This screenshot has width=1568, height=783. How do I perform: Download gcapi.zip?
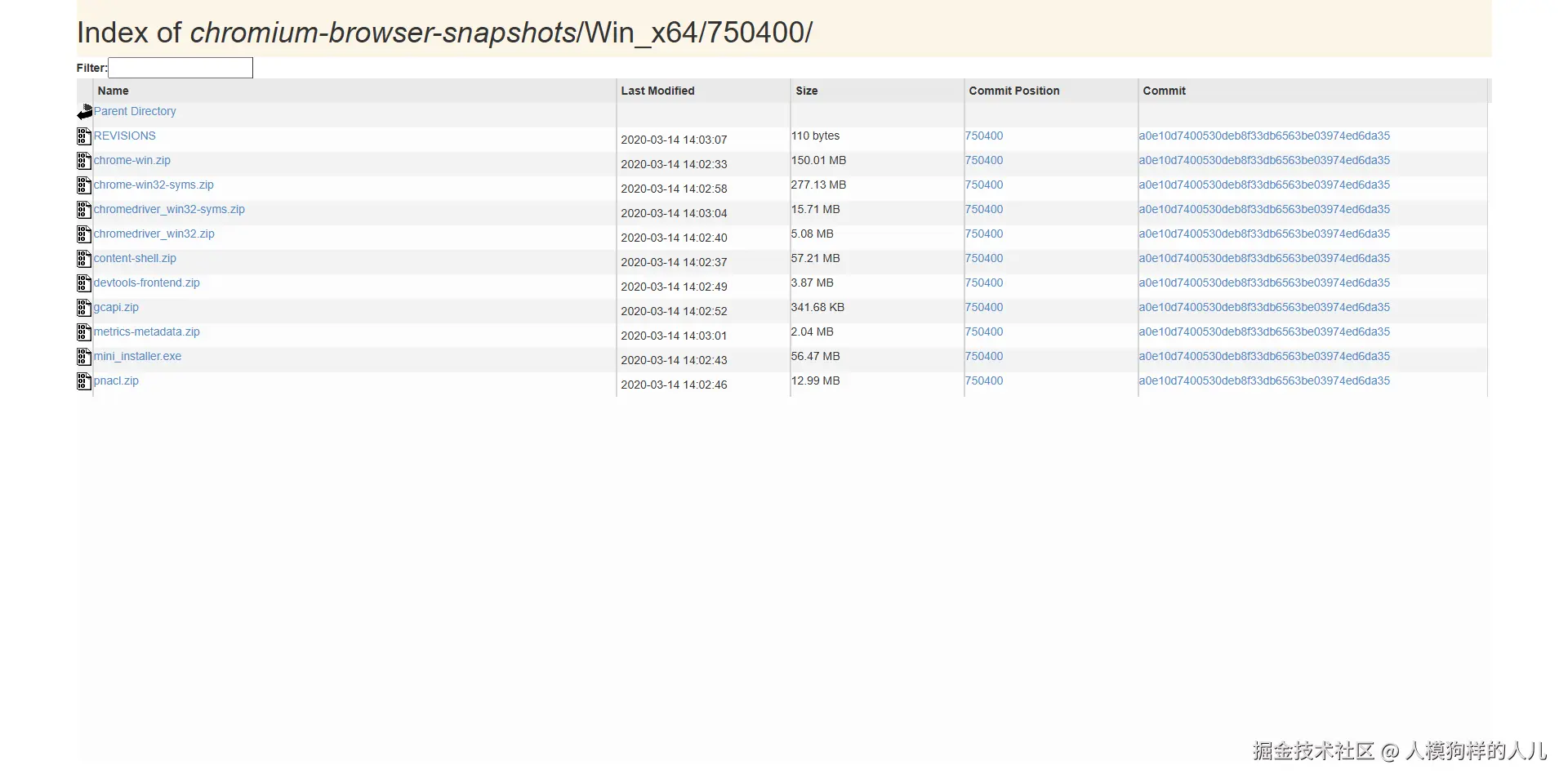pos(116,307)
